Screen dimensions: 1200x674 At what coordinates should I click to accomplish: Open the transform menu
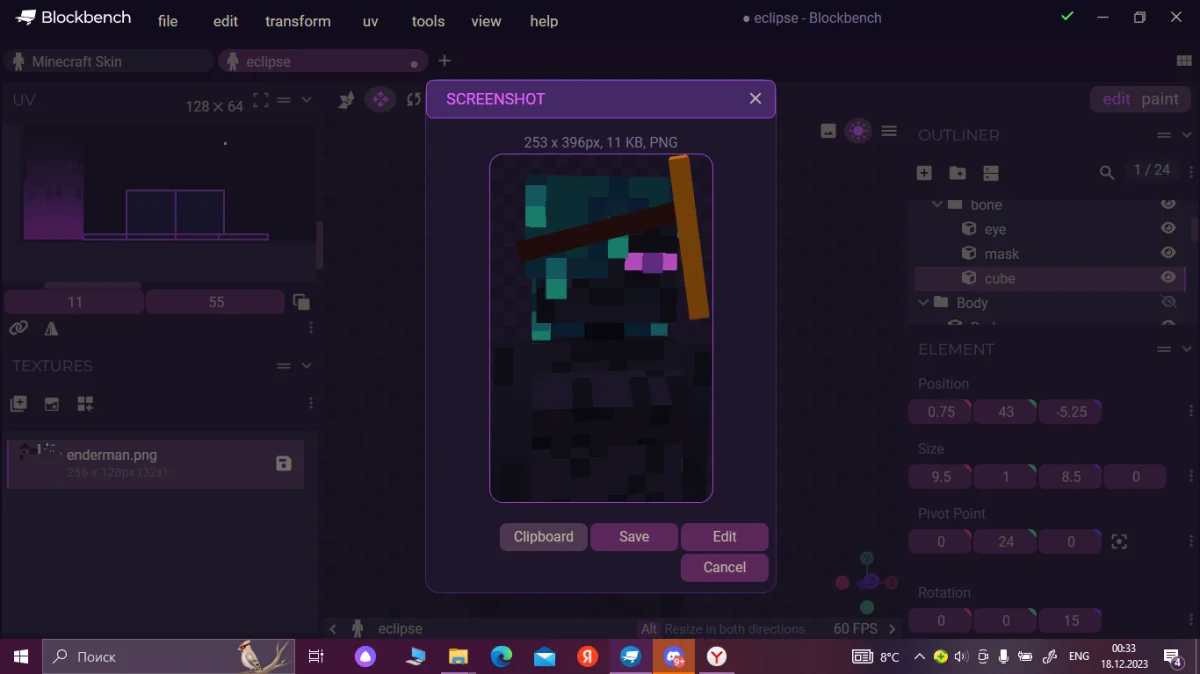pos(298,21)
